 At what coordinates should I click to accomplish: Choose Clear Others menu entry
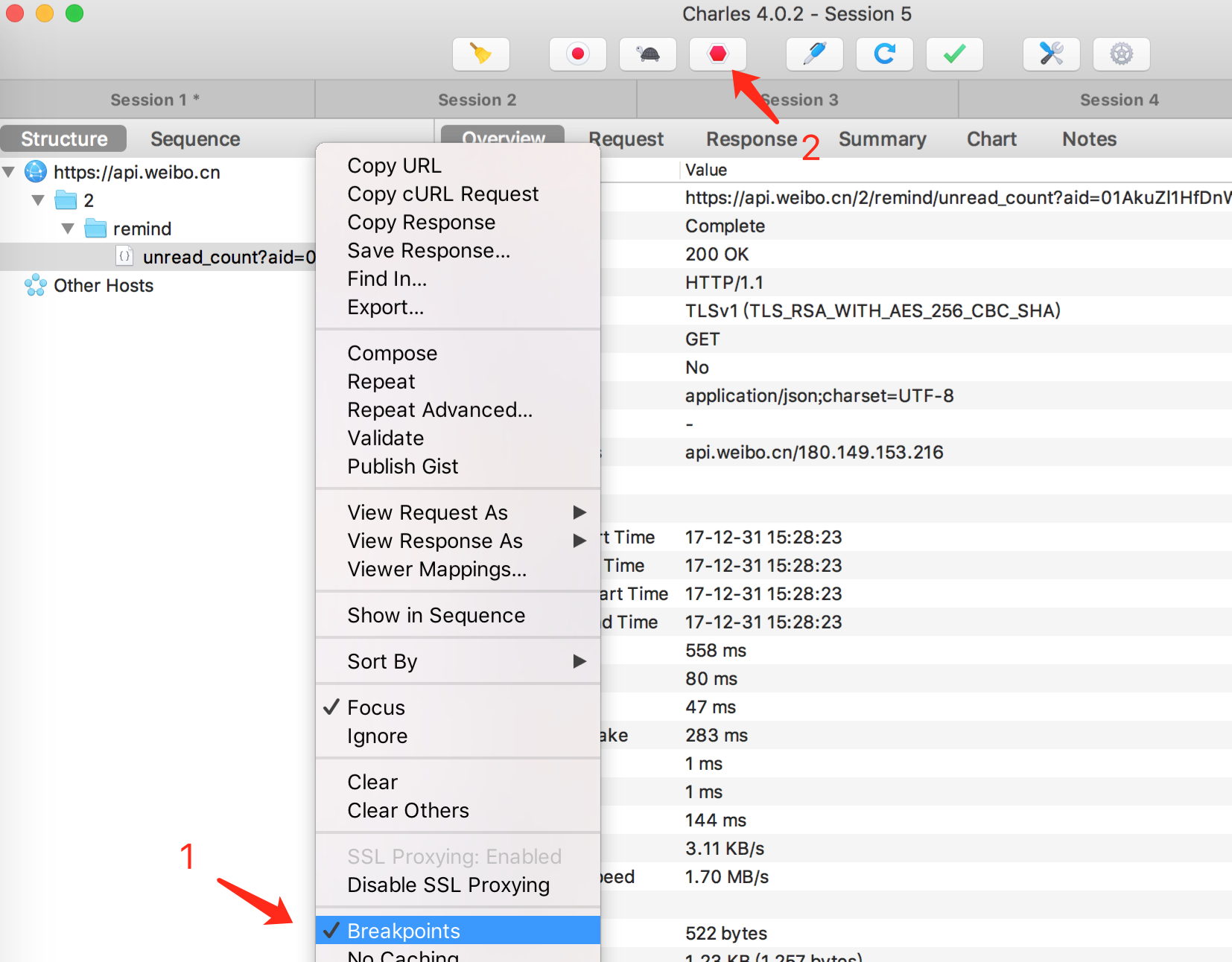coord(458,810)
